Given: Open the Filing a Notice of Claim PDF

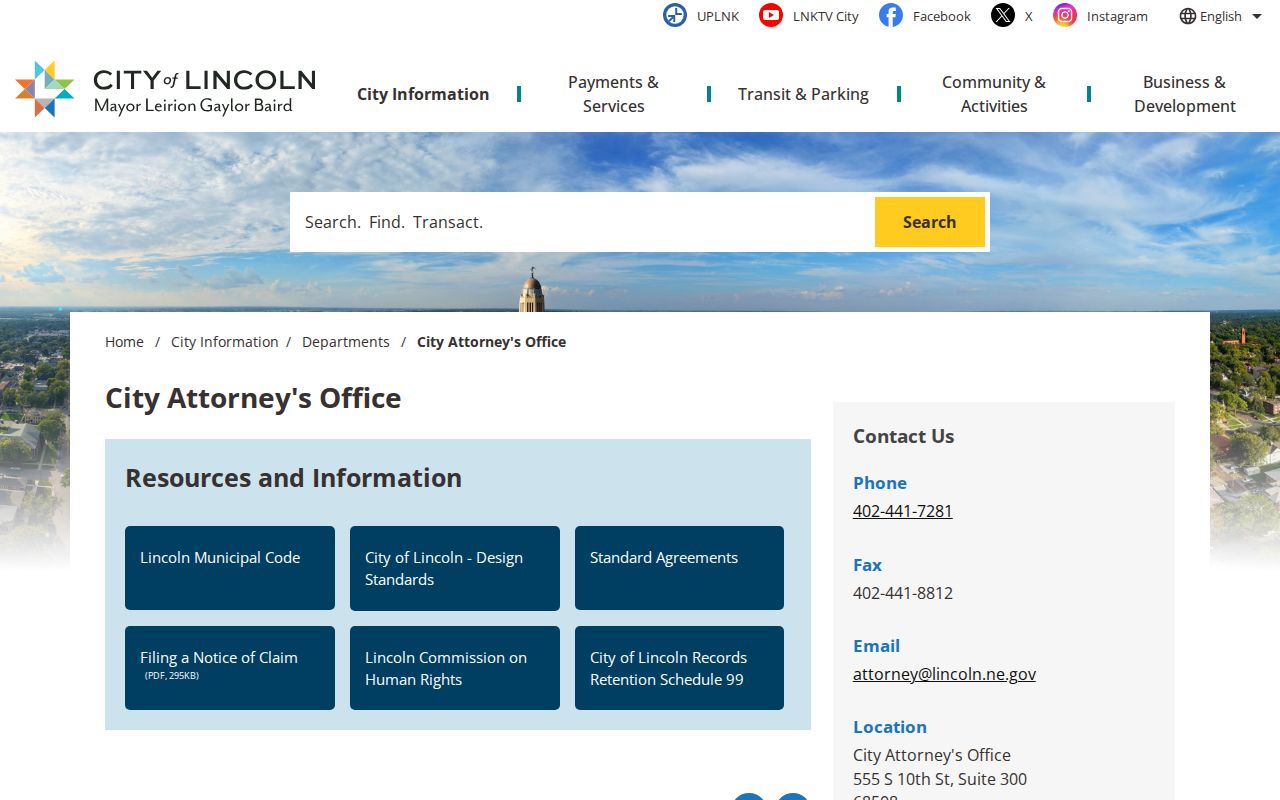Looking at the screenshot, I should (230, 668).
